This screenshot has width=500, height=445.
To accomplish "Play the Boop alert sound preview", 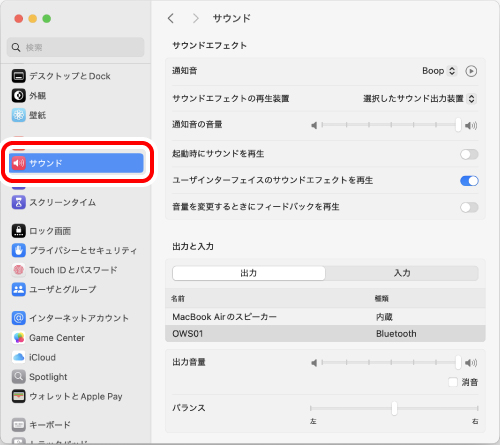I will click(x=471, y=71).
